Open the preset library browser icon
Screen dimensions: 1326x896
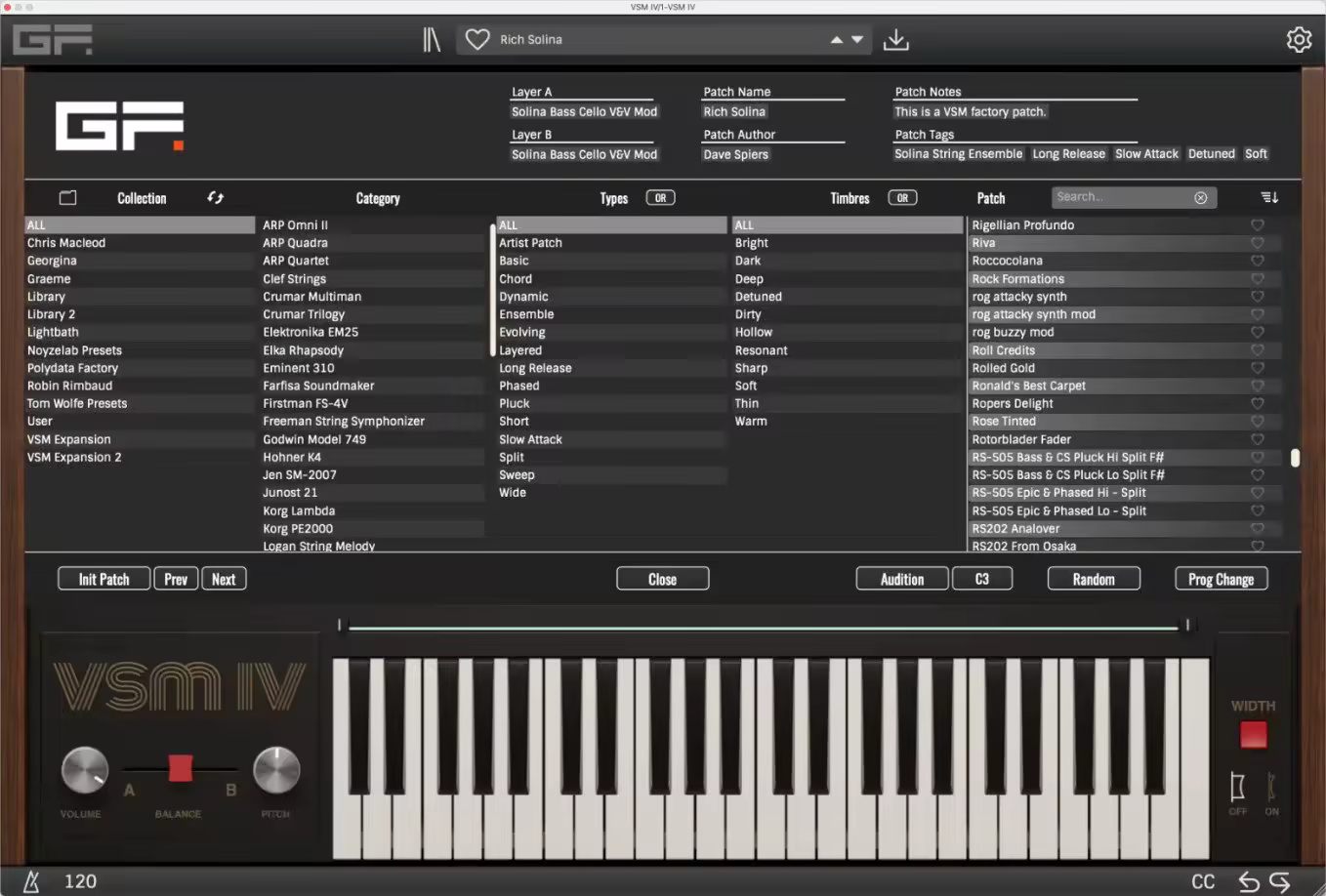click(x=432, y=38)
